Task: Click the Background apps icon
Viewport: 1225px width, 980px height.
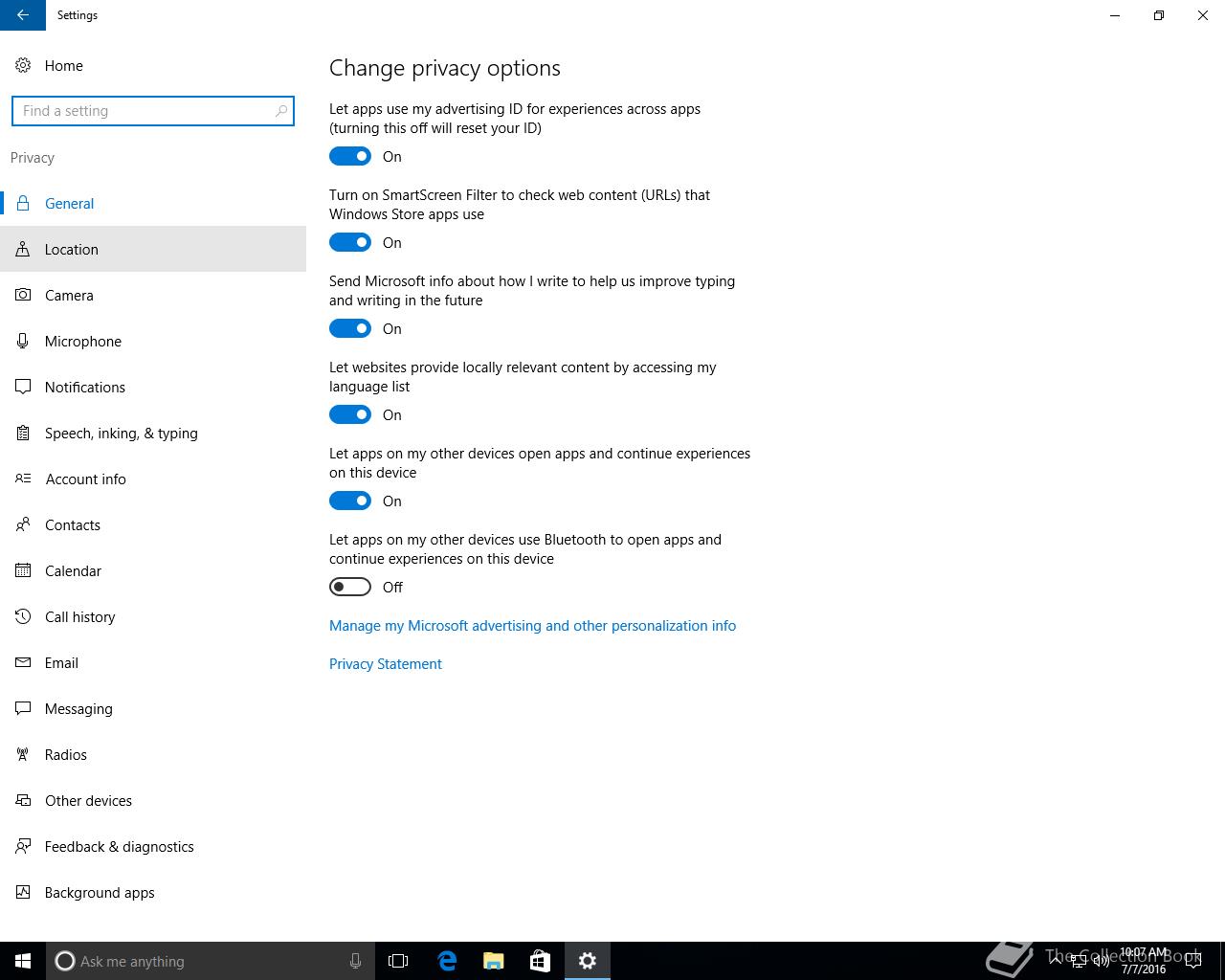Action: point(23,892)
